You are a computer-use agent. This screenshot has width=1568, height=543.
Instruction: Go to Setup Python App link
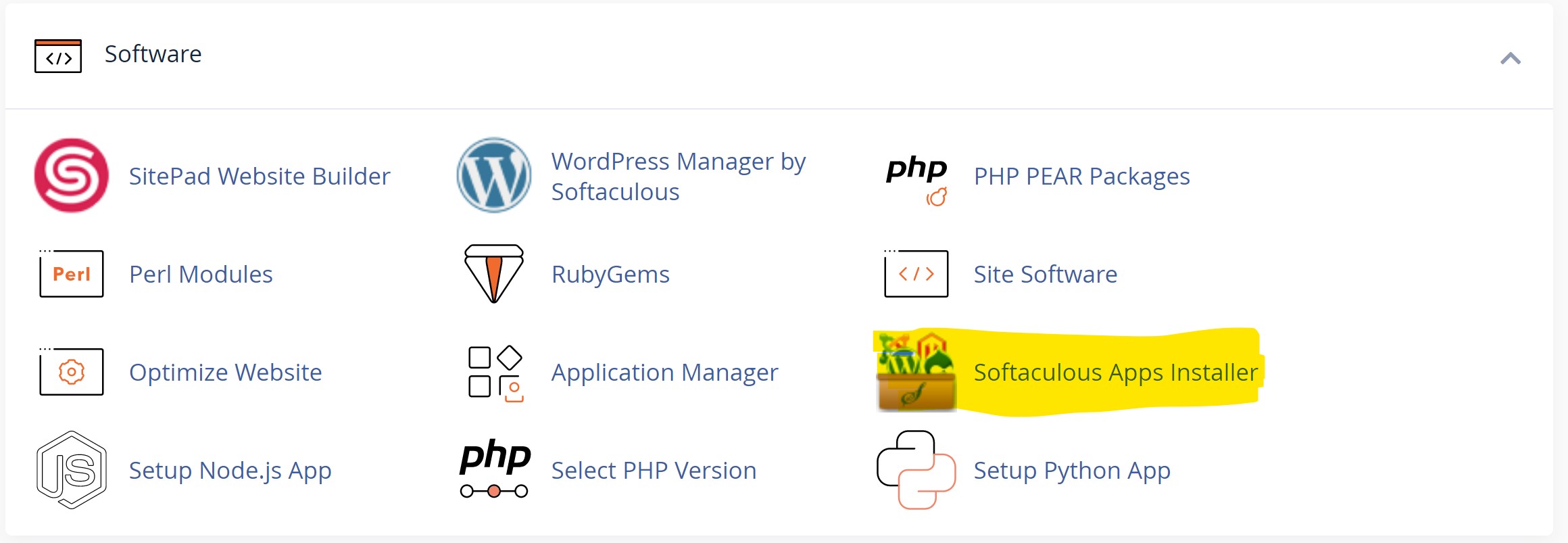[x=1072, y=471]
